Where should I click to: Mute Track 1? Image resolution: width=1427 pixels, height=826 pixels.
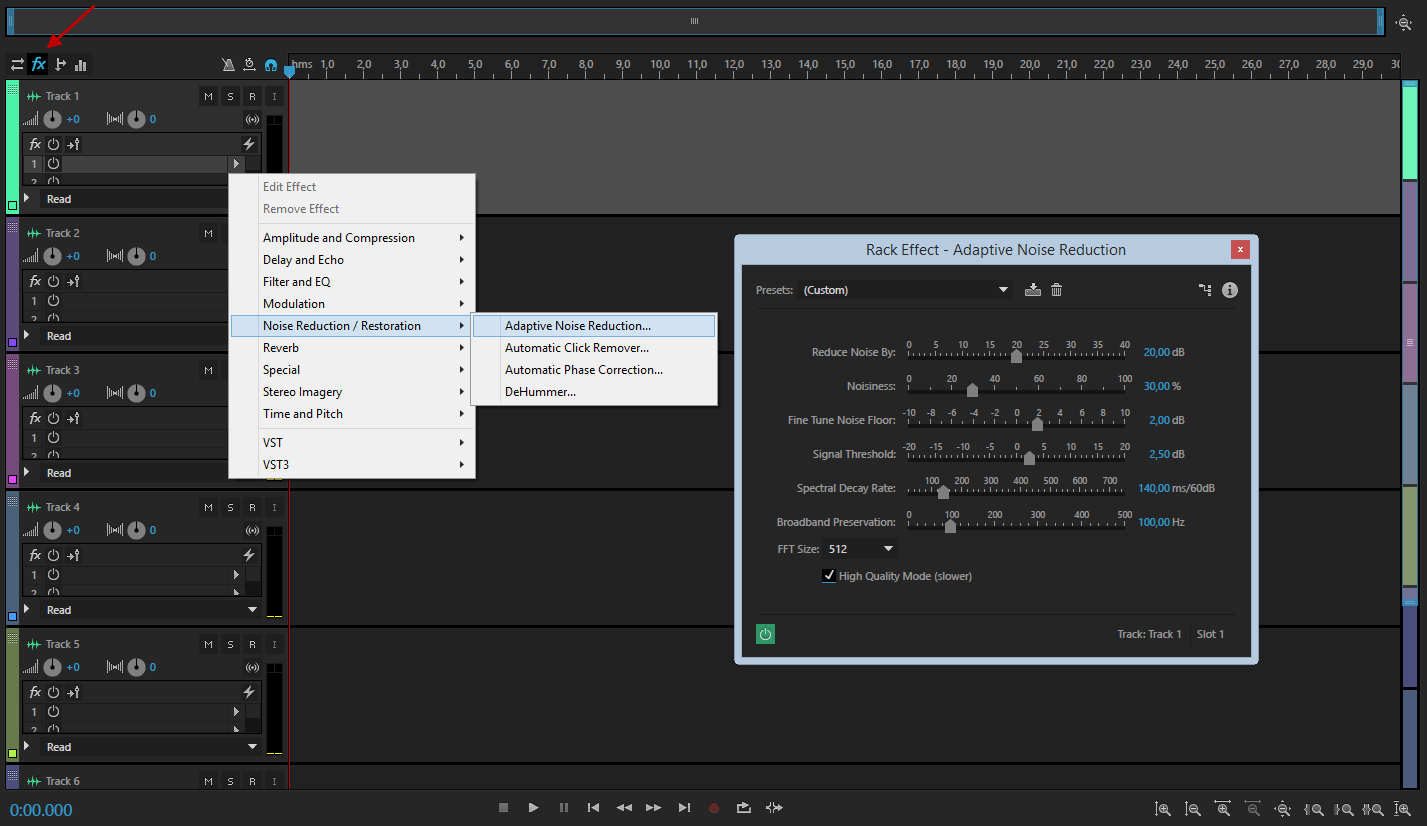pyautogui.click(x=208, y=96)
